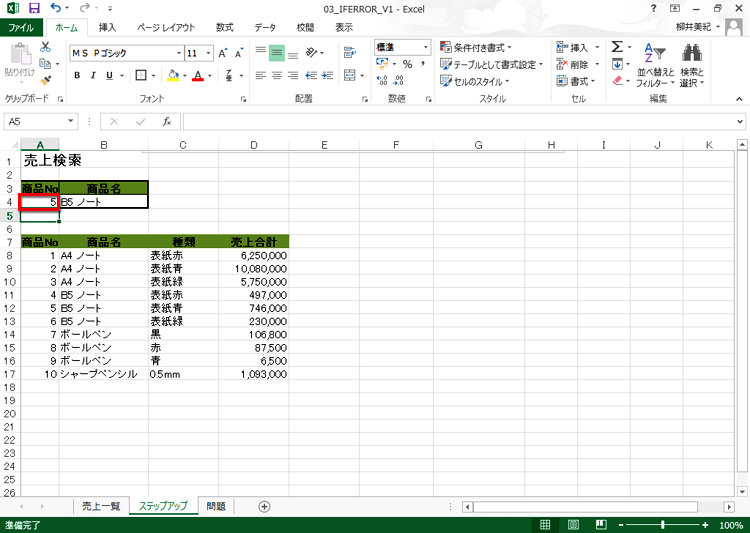Screen dimensions: 750x533
Task: Switch to the ページレイアウト ribbon tab
Action: click(x=166, y=27)
